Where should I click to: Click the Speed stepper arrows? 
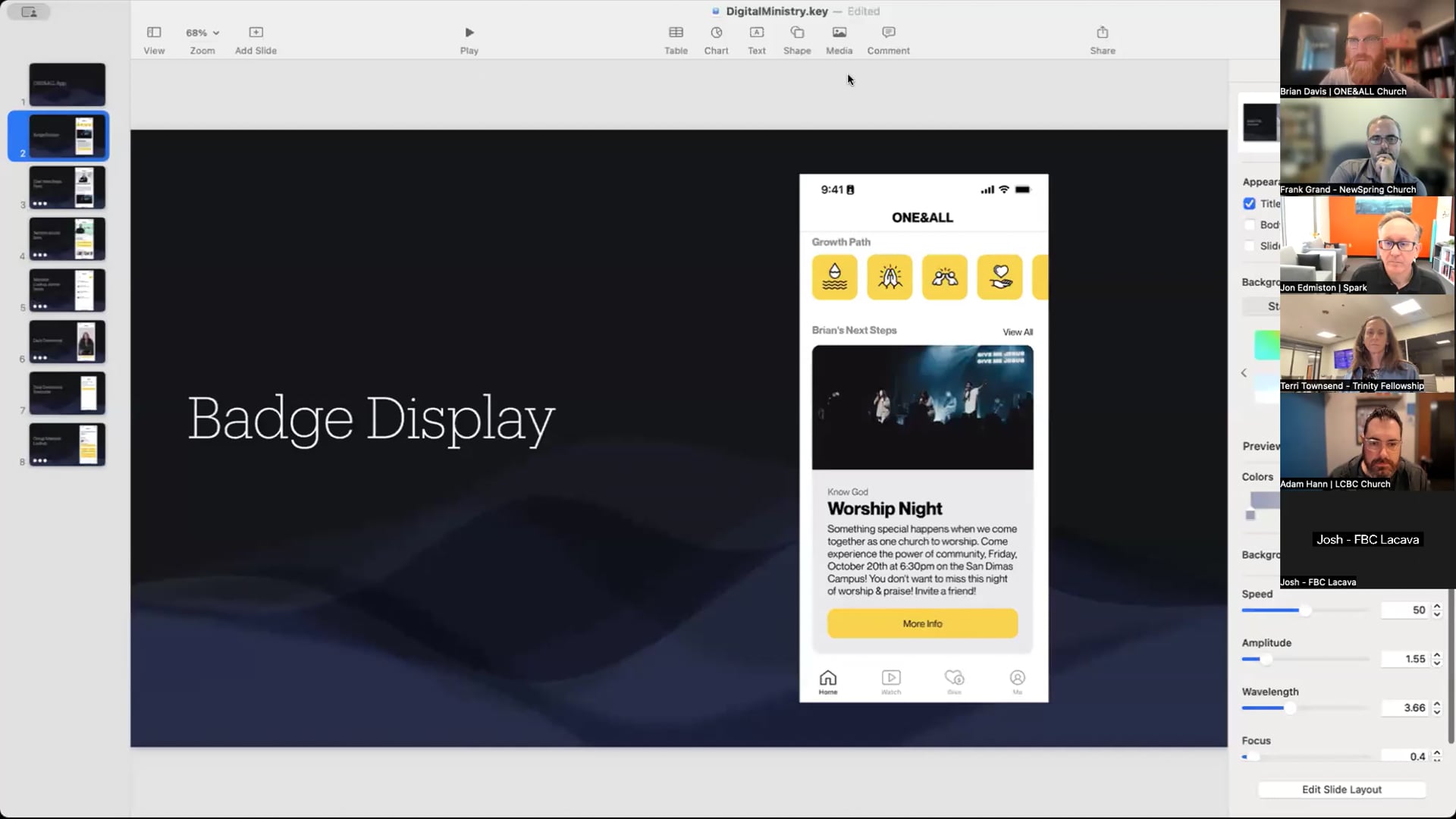(1437, 610)
